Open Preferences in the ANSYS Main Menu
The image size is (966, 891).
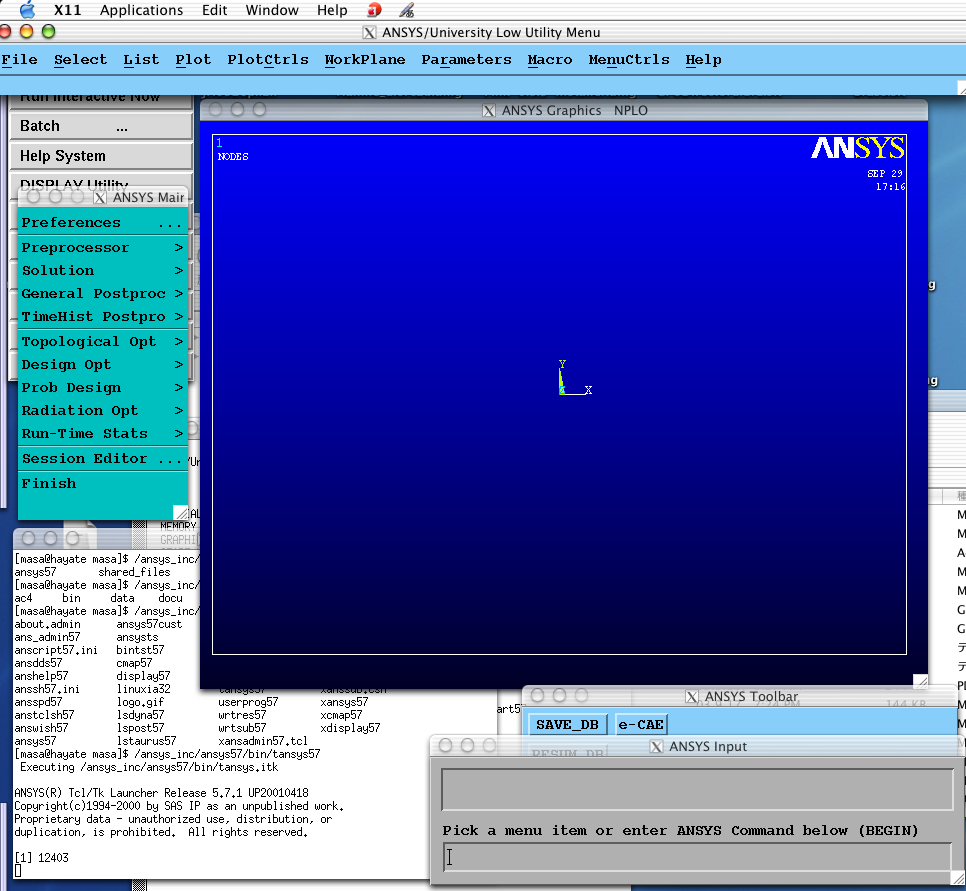pyautogui.click(x=102, y=222)
